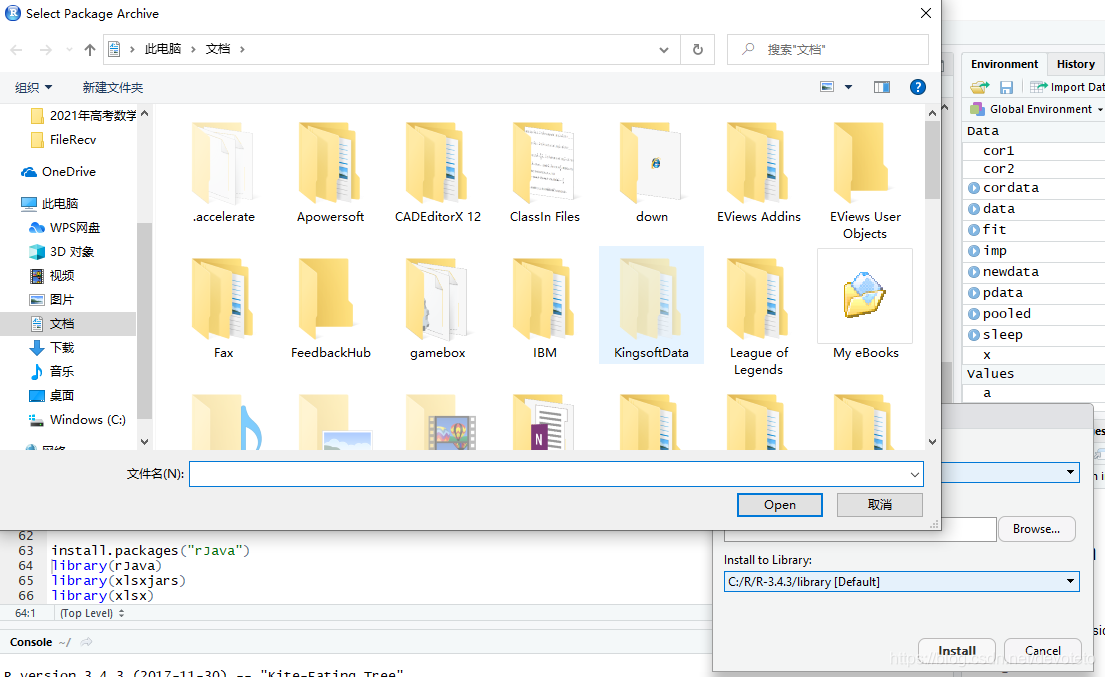This screenshot has height=677, width=1105.
Task: Go back using the Back arrow
Action: (x=16, y=49)
